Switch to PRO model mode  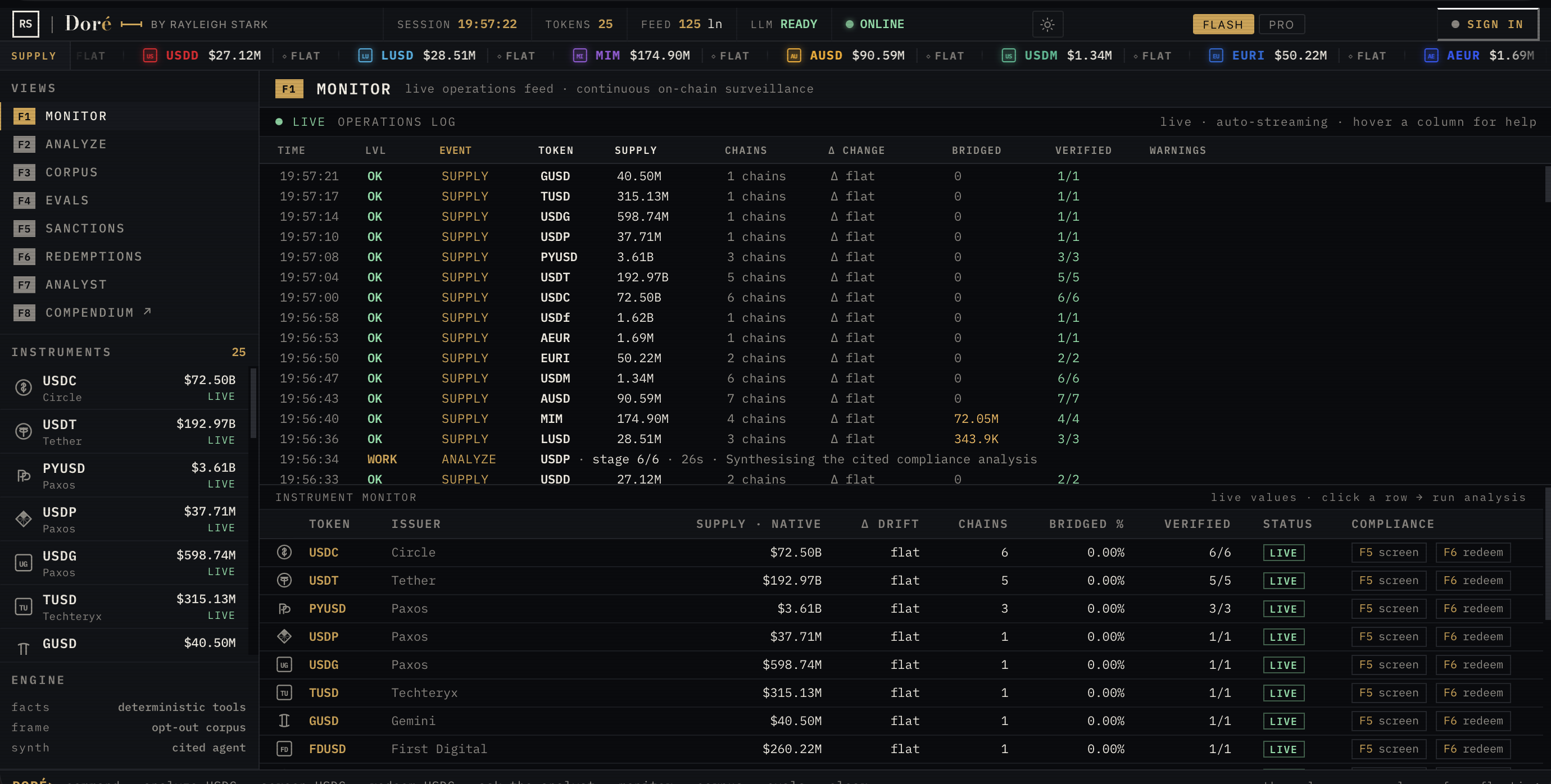click(1281, 25)
